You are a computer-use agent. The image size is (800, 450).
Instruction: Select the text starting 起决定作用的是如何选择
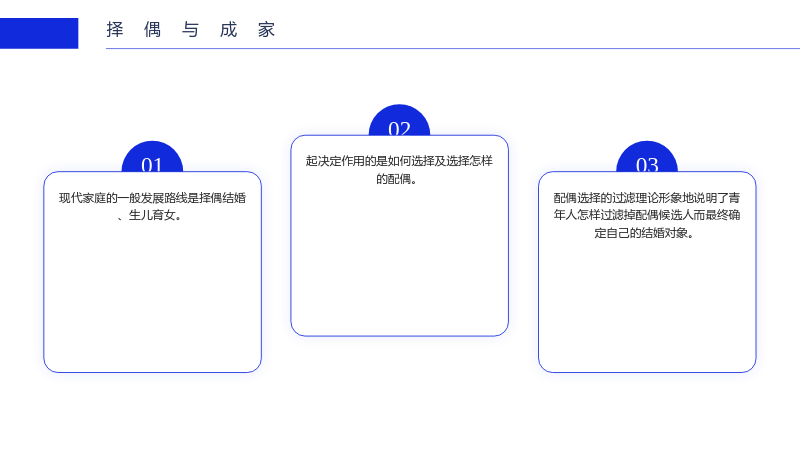399,169
